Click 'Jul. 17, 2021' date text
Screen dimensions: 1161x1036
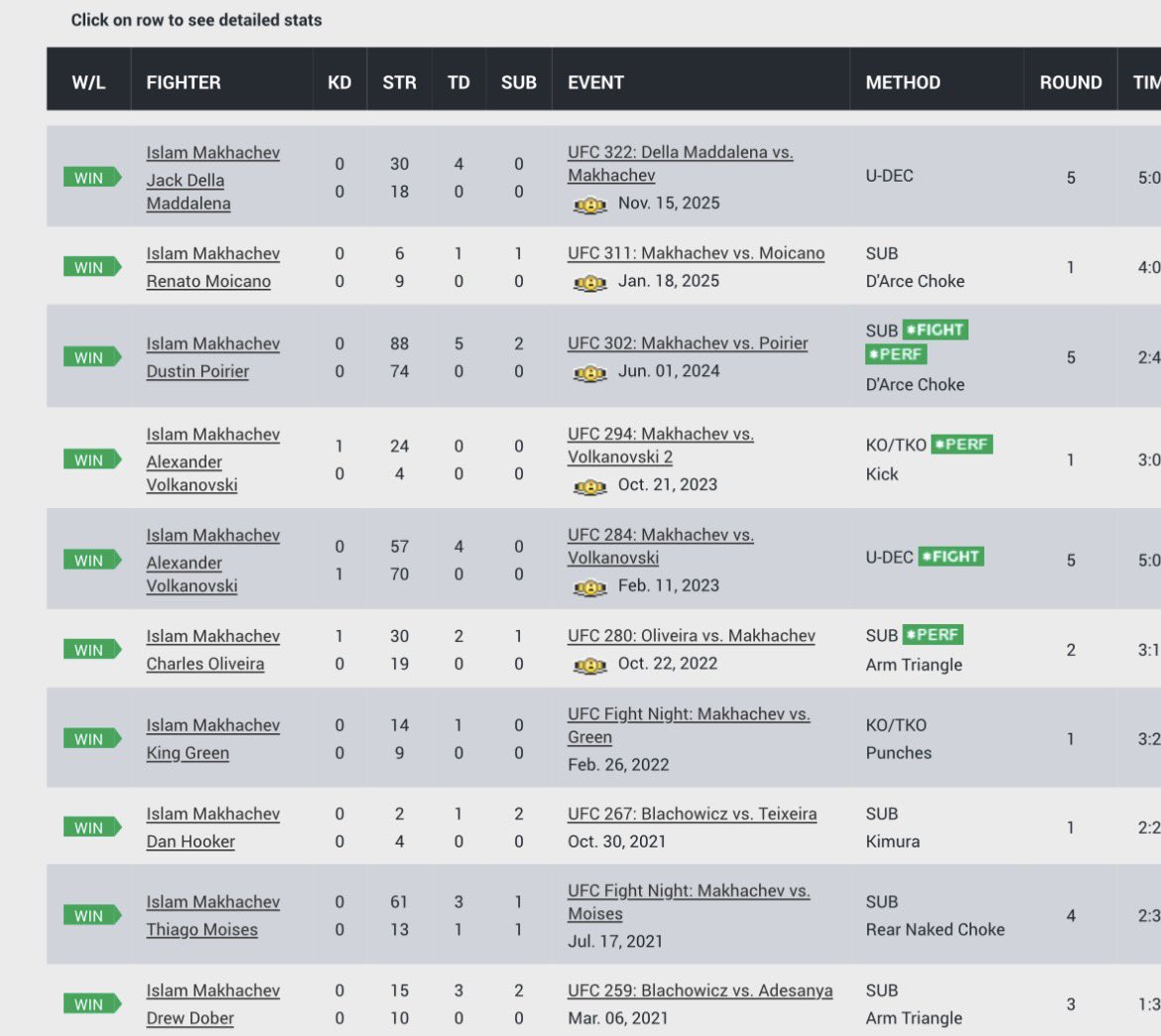coord(615,941)
